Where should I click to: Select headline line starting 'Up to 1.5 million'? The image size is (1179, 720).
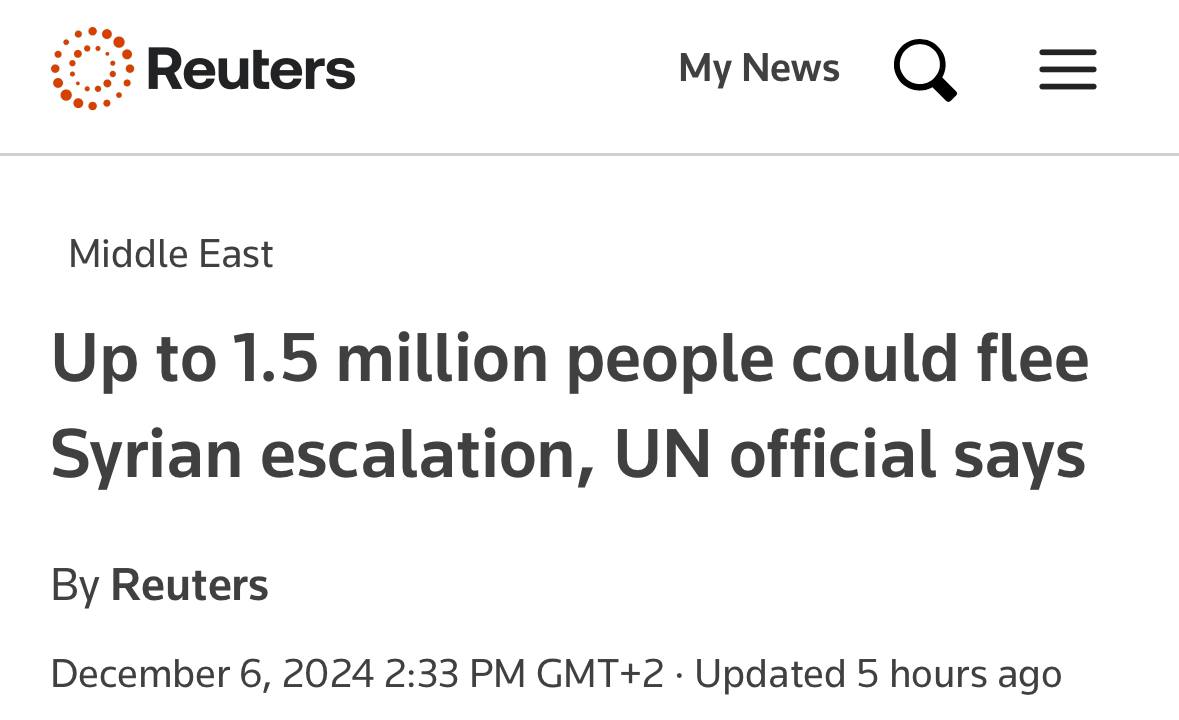[x=569, y=359]
